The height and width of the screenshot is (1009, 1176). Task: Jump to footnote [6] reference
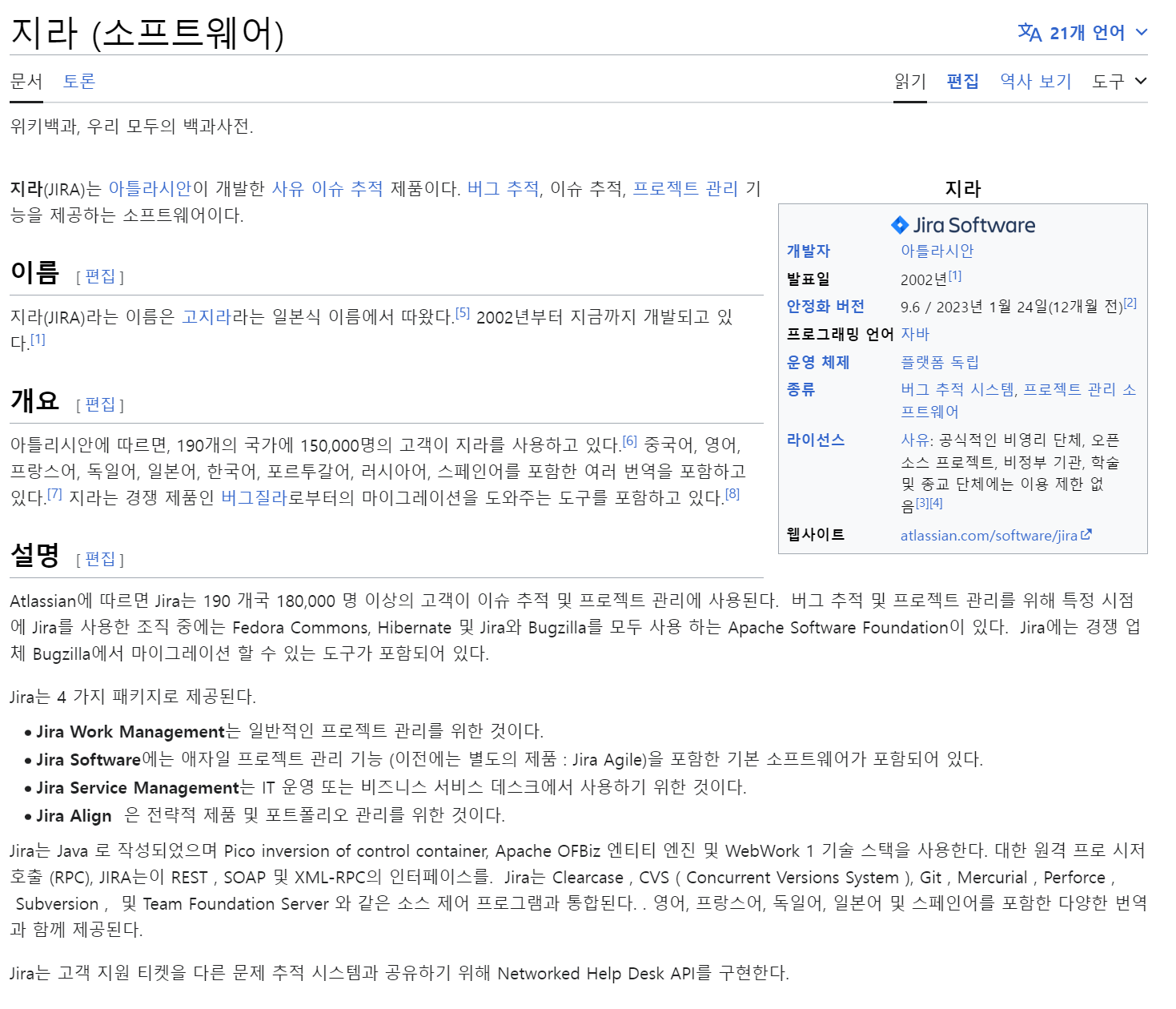point(630,441)
